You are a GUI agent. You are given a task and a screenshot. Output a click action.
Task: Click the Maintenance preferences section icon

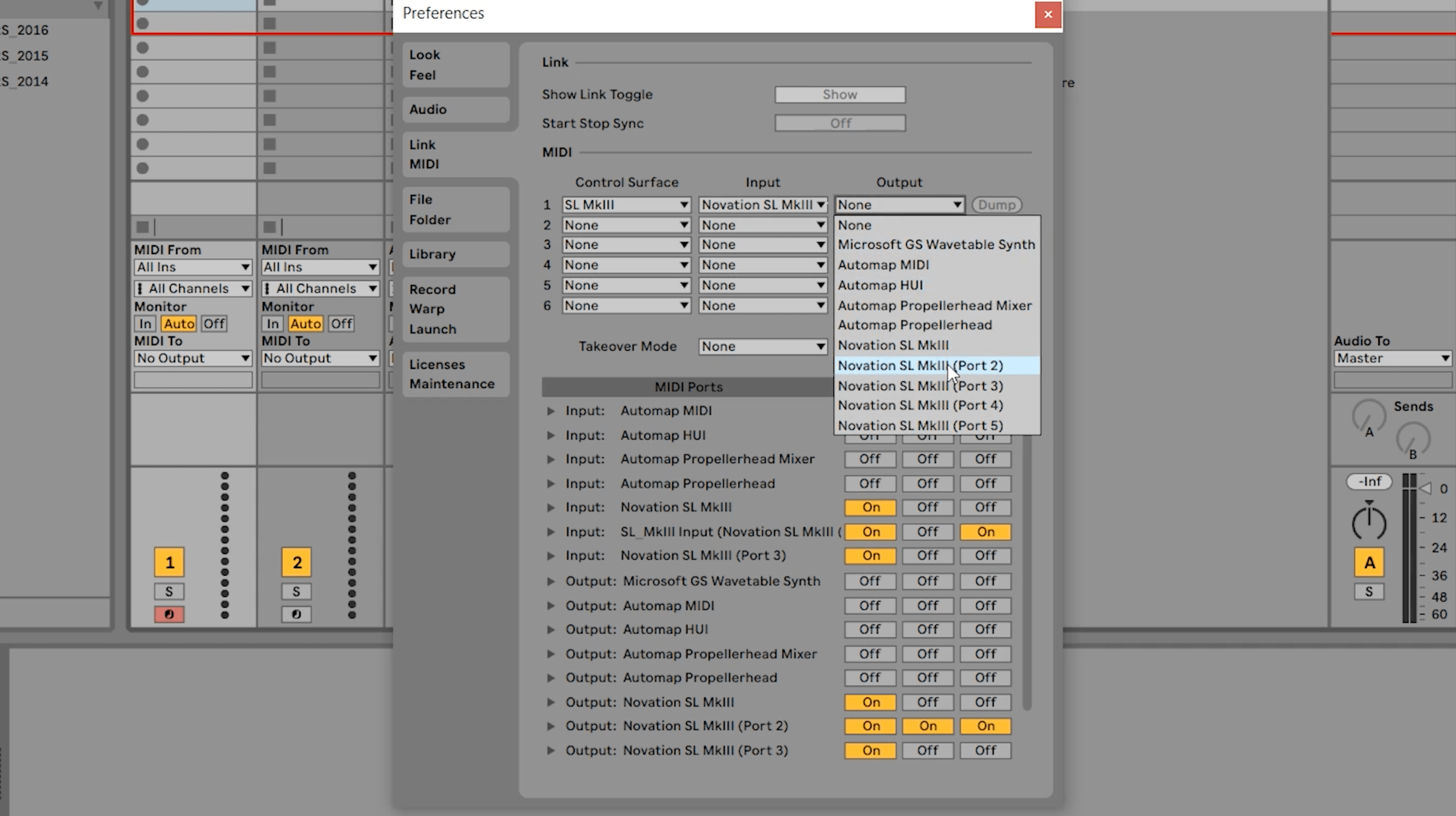(x=451, y=382)
